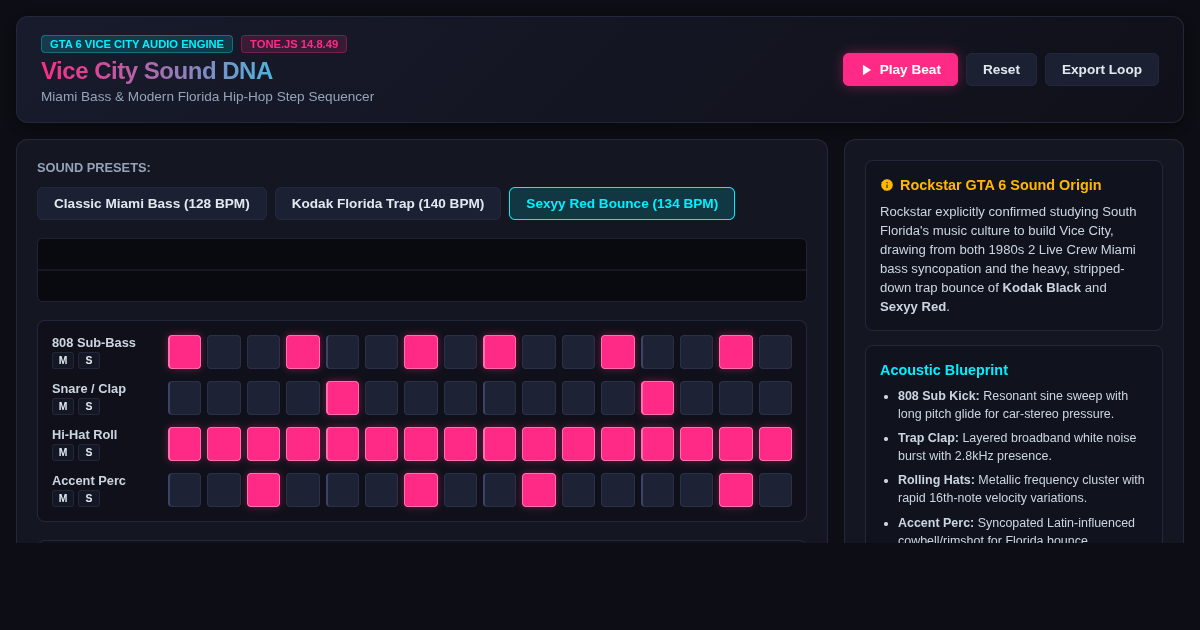Click the Trap Clap bullet in Acoustic Blueprint
The height and width of the screenshot is (630, 1200).
click(x=1022, y=447)
